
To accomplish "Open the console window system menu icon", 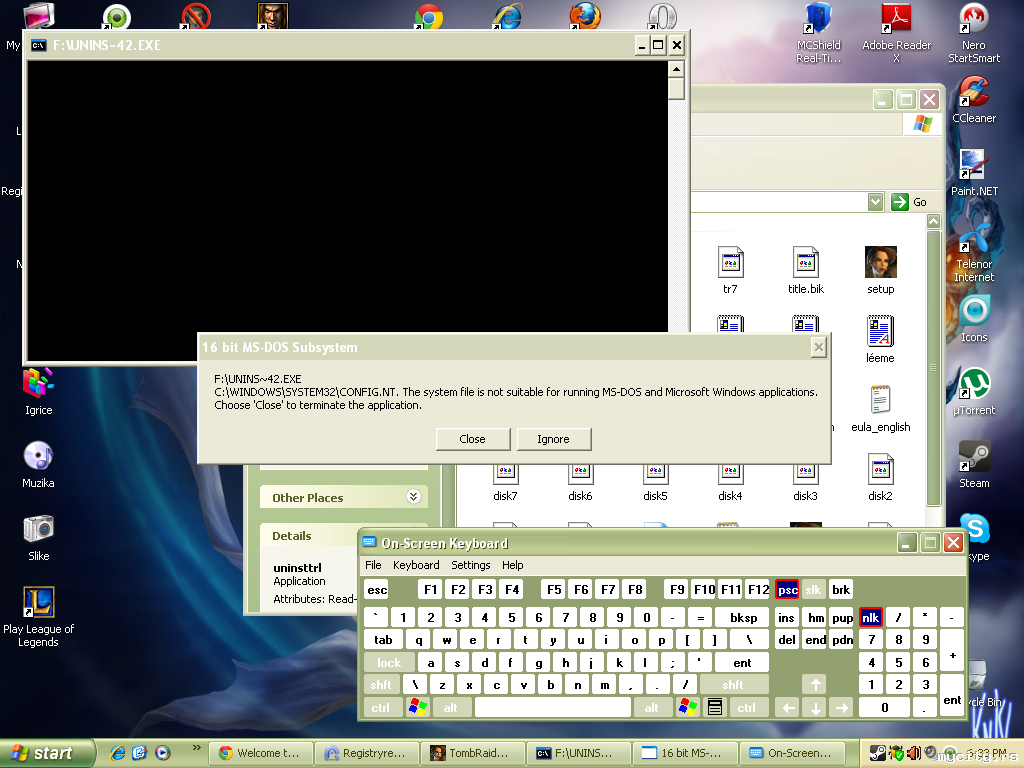I will [39, 45].
